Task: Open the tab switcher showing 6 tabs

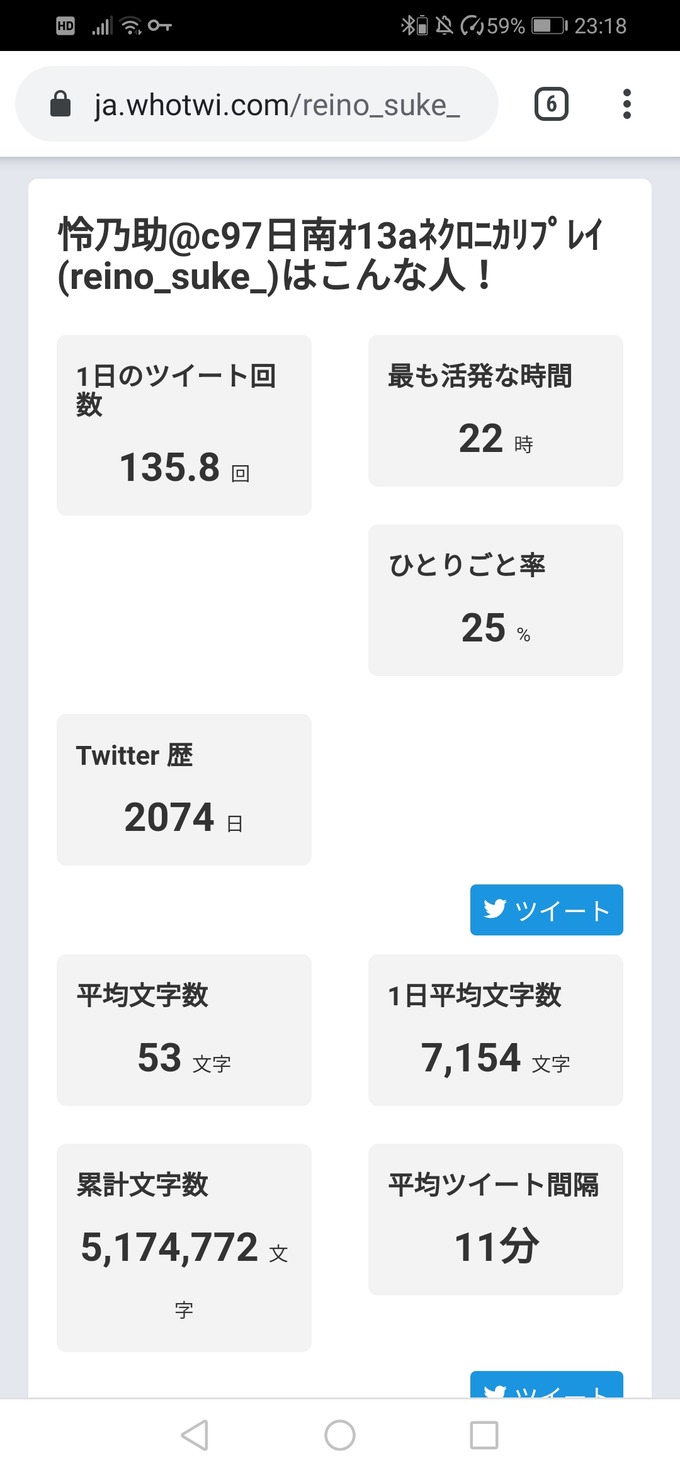Action: (551, 104)
